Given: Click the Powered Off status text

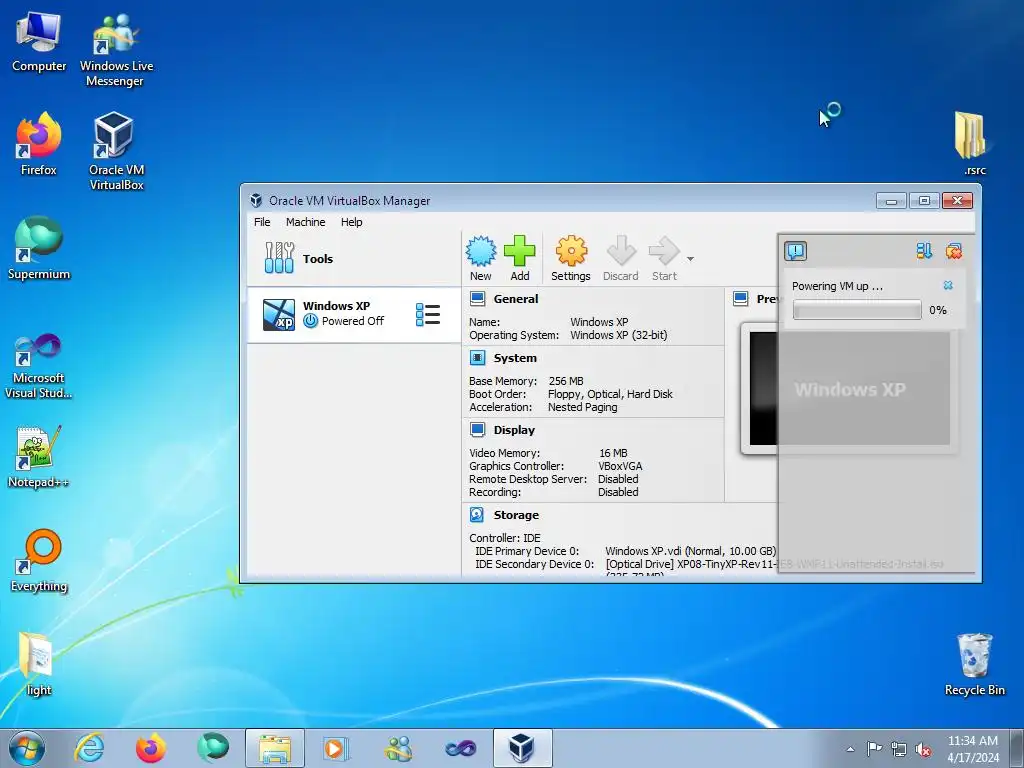Looking at the screenshot, I should tap(353, 321).
